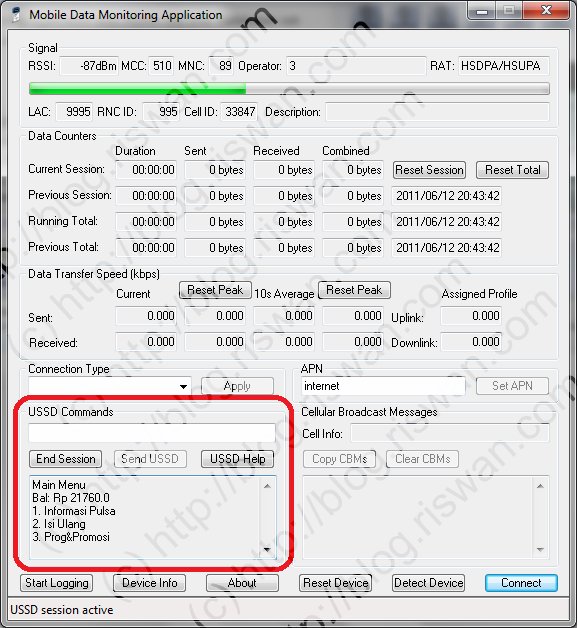Click the application icon in title bar
This screenshot has height=628, width=578.
(x=16, y=14)
